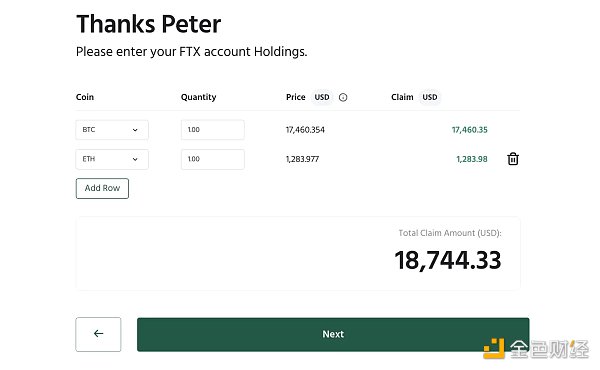Viewport: 600px width, 370px height.
Task: Click the USD badge beside Claim
Action: (430, 97)
